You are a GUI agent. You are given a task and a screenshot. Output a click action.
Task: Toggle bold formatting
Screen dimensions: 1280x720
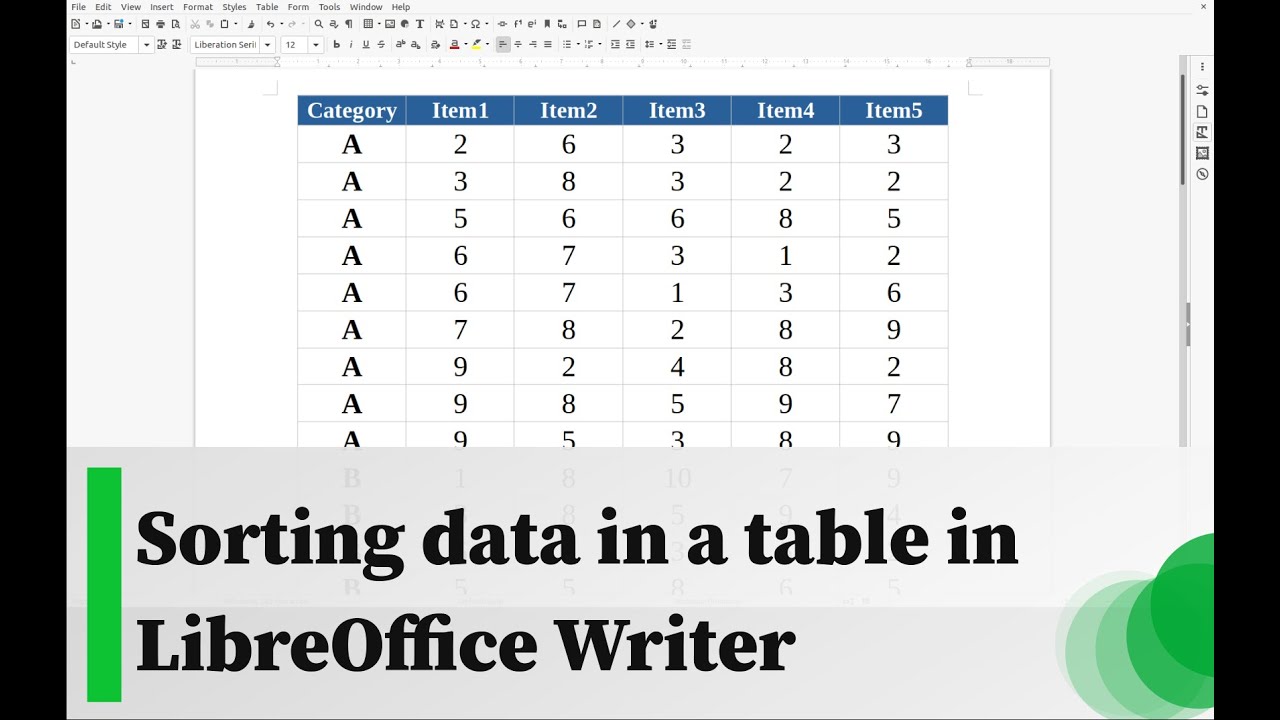click(x=336, y=44)
